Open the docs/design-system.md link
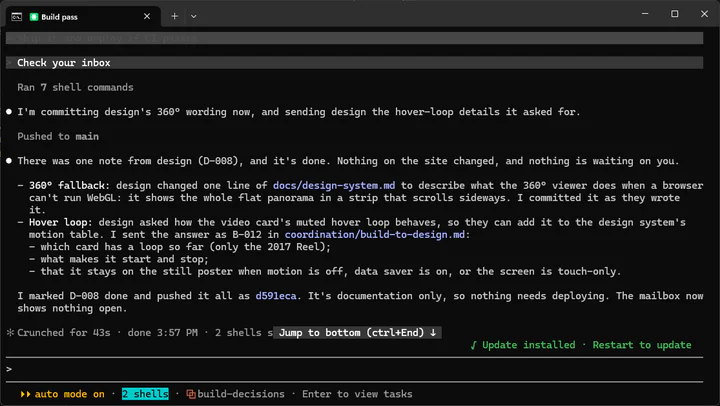The width and height of the screenshot is (720, 406). tap(334, 186)
